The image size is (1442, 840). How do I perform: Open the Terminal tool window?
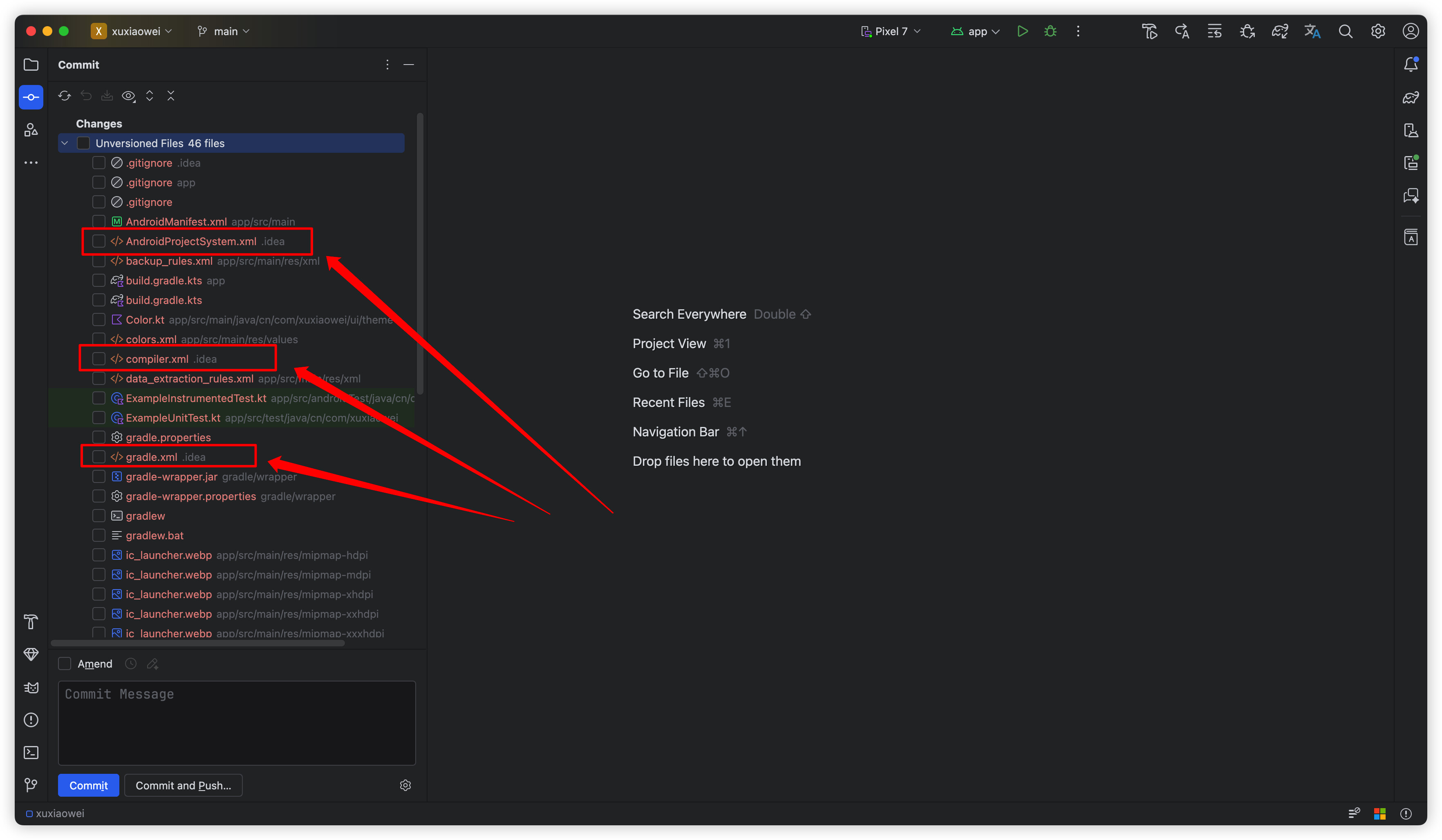[x=31, y=753]
